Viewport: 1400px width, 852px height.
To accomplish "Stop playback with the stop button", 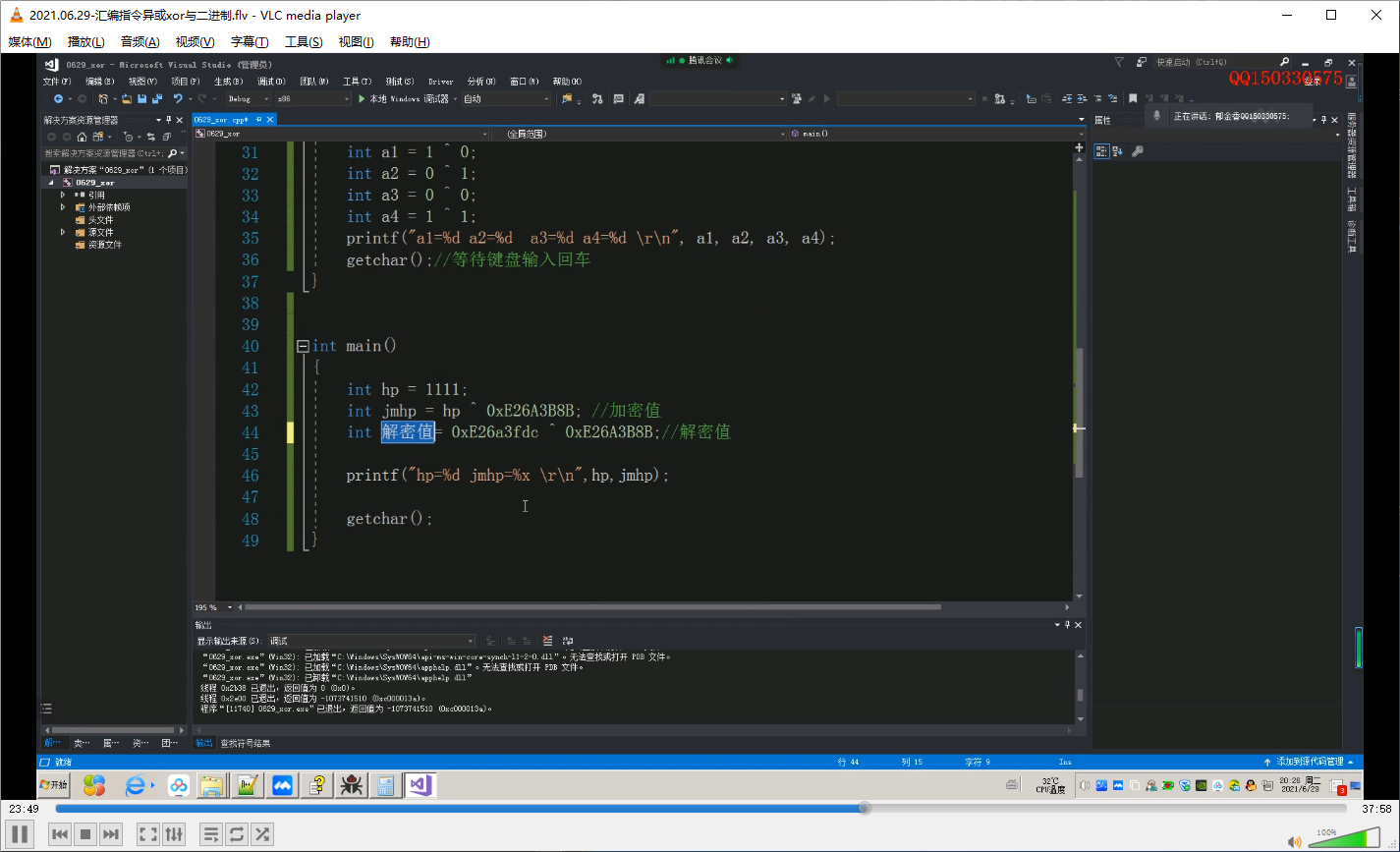I will click(85, 834).
